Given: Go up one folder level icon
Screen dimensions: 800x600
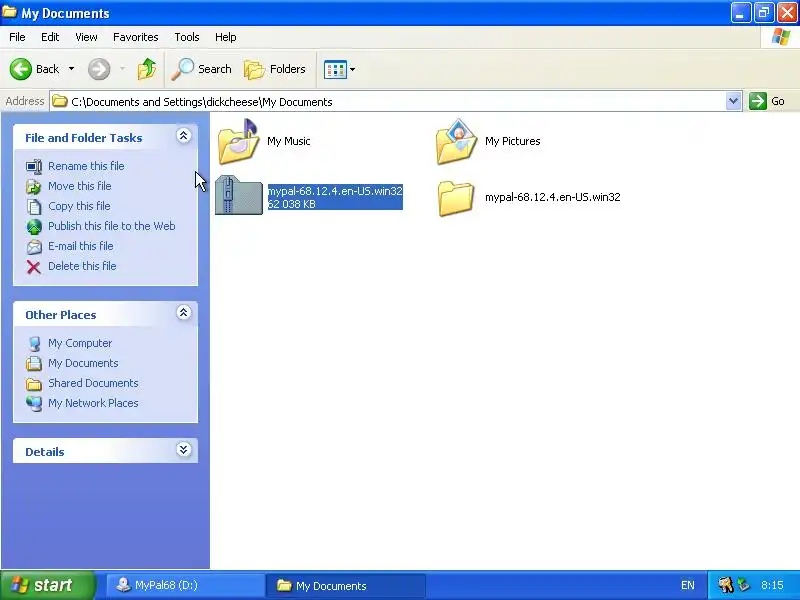Looking at the screenshot, I should pyautogui.click(x=147, y=69).
